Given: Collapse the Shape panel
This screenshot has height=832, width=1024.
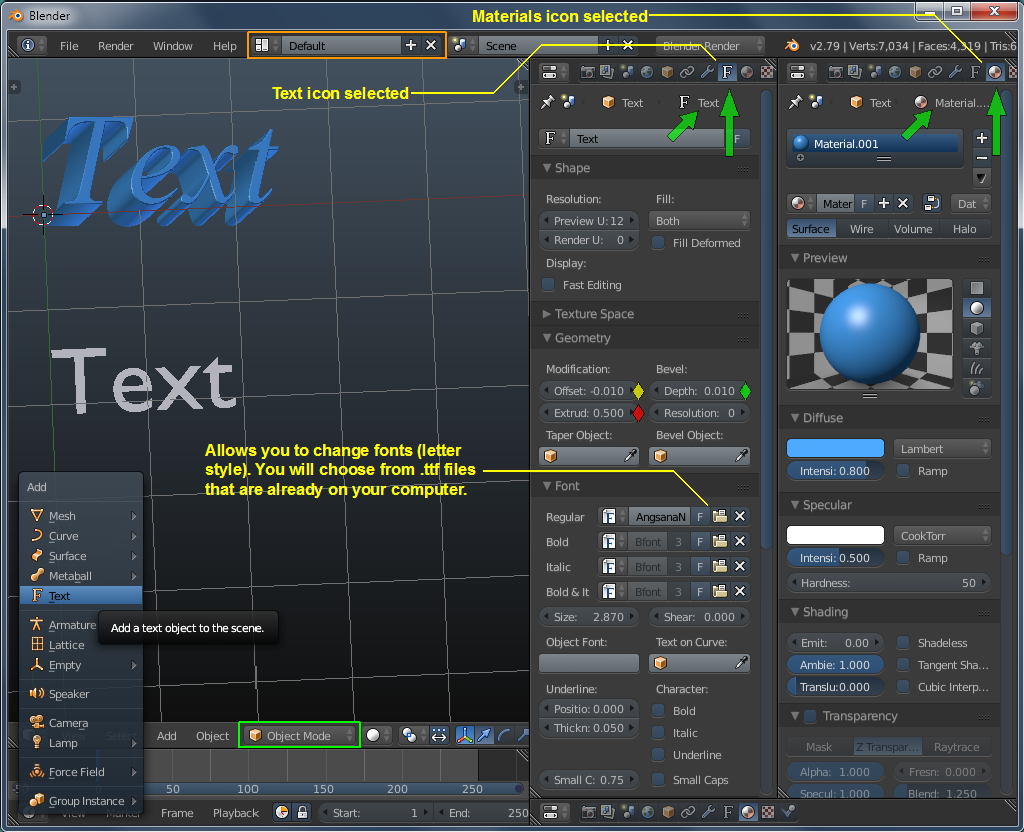Looking at the screenshot, I should click(x=547, y=168).
